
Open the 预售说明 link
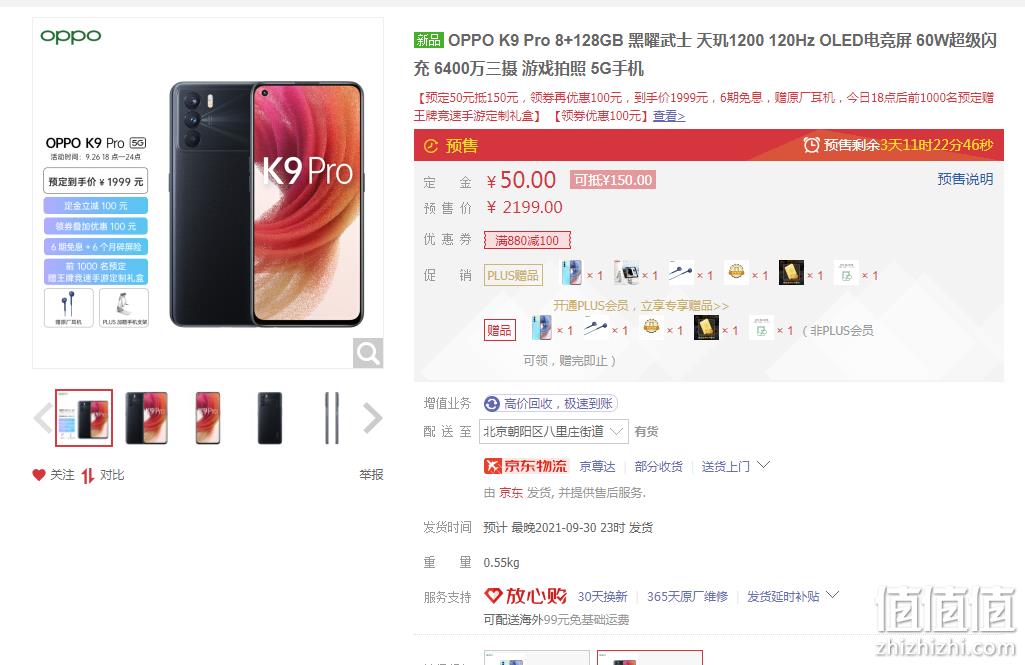tap(965, 179)
